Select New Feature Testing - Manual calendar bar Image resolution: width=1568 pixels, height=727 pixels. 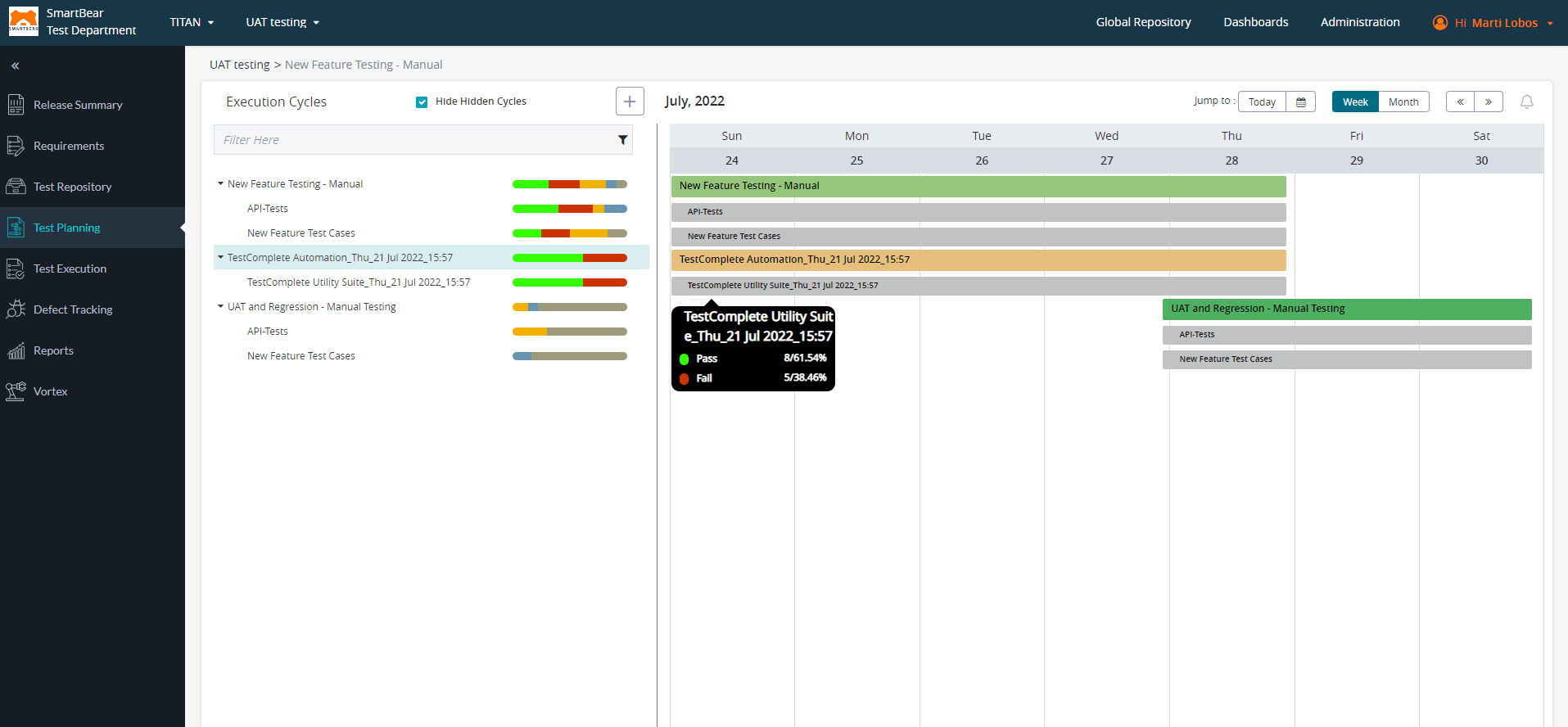(978, 187)
